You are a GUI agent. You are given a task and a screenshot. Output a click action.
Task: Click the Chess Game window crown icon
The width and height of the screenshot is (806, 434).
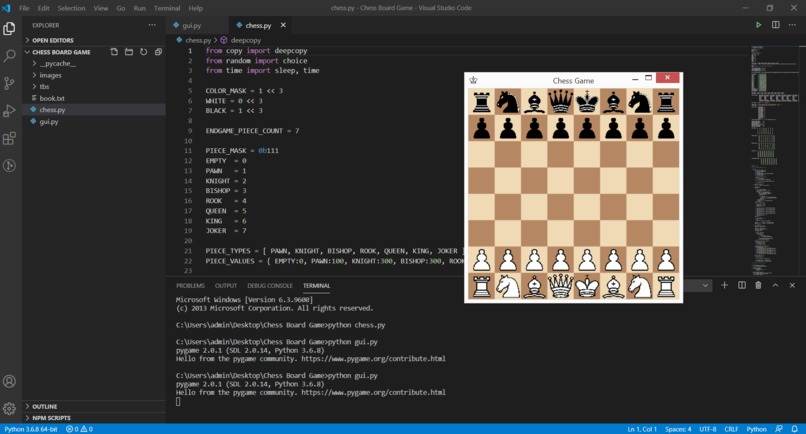click(x=473, y=80)
